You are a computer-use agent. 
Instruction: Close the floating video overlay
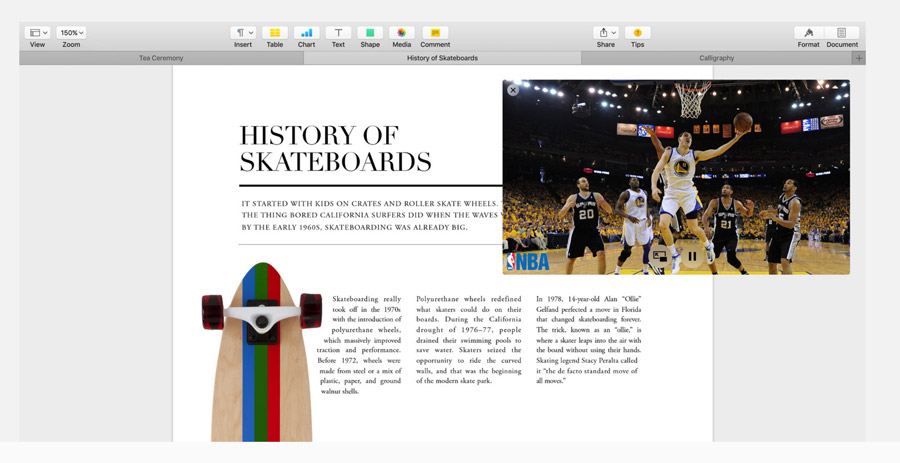point(513,90)
